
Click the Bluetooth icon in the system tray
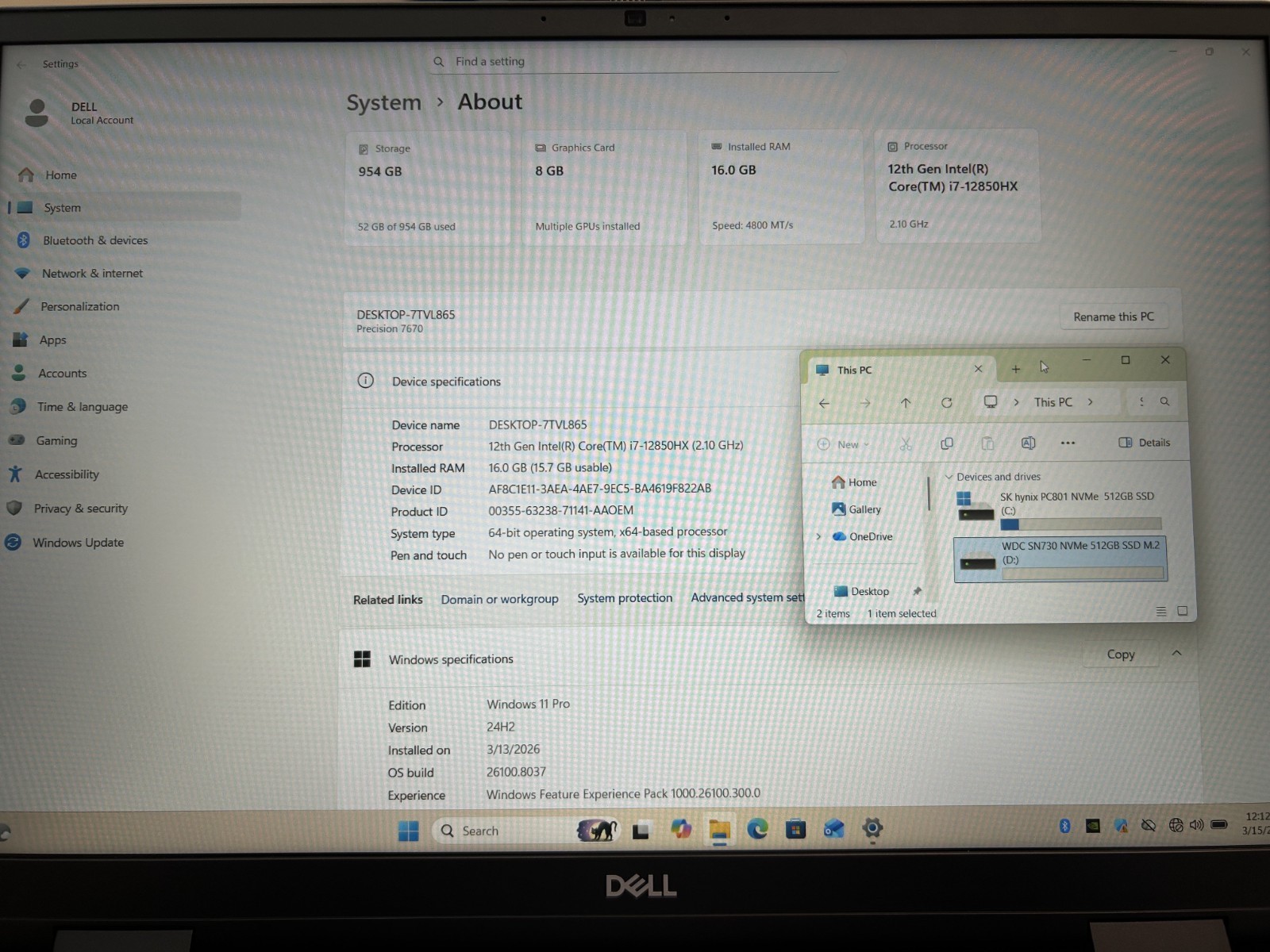[x=1065, y=826]
